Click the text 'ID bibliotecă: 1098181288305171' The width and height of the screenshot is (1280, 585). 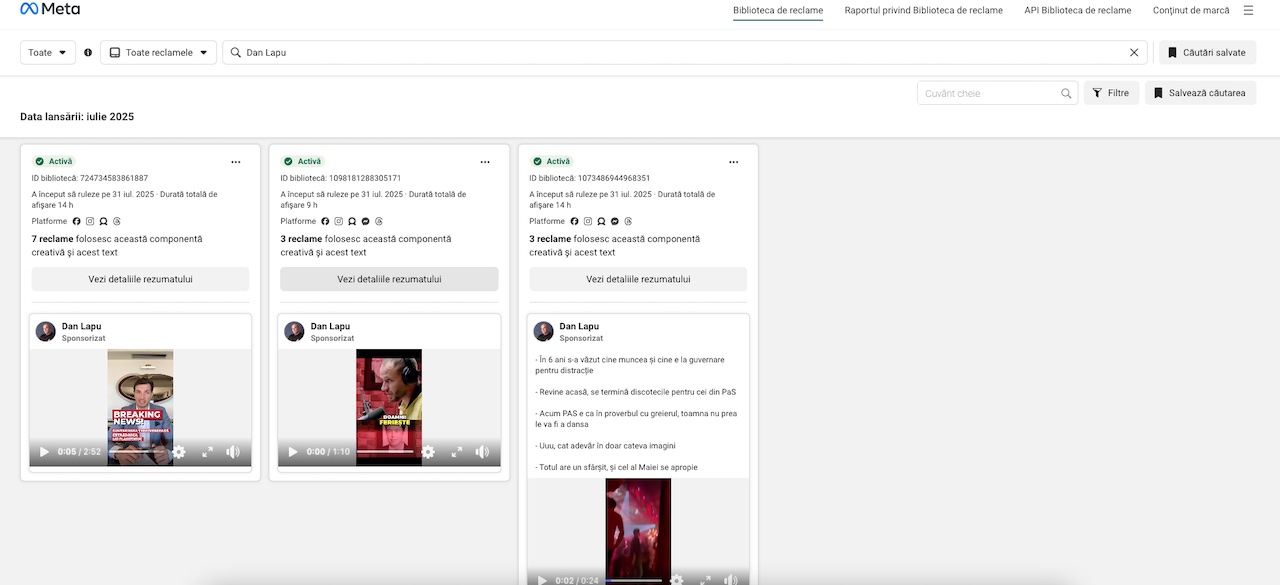click(341, 178)
